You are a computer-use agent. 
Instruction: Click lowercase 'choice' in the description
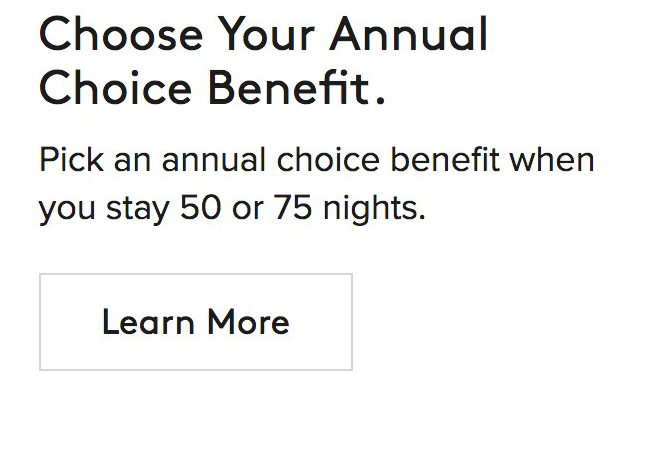pyautogui.click(x=326, y=160)
